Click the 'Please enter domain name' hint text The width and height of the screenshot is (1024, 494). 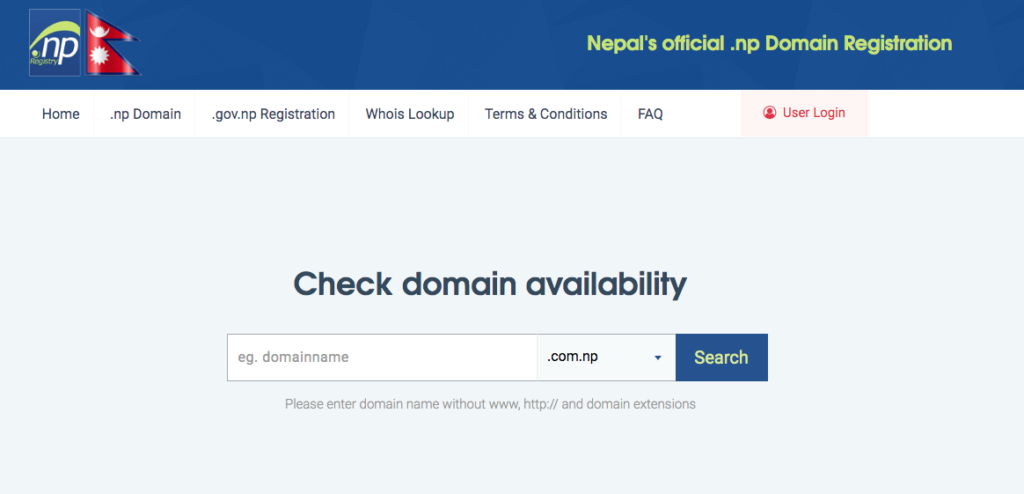[490, 404]
